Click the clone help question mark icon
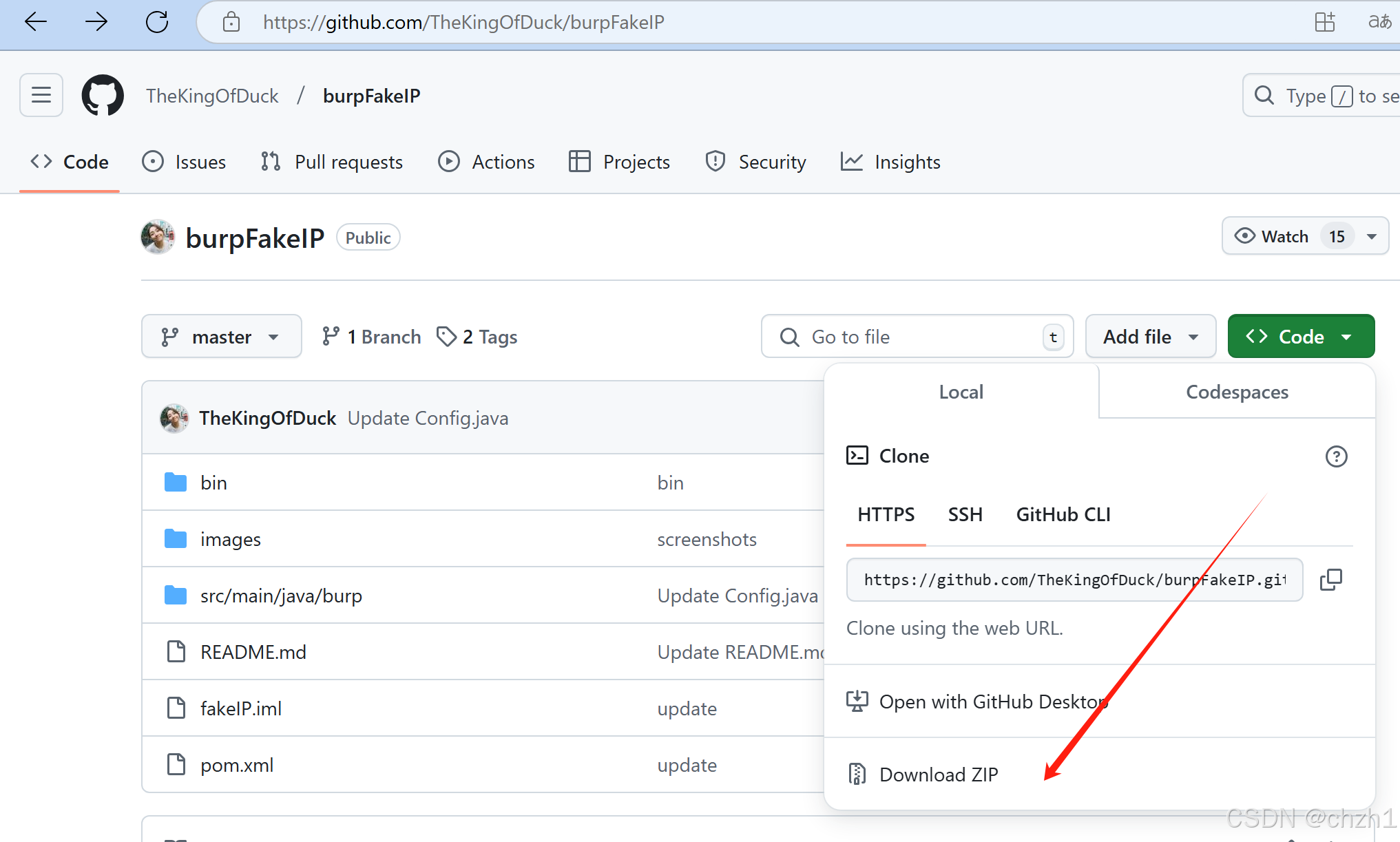The height and width of the screenshot is (842, 1400). pos(1336,456)
